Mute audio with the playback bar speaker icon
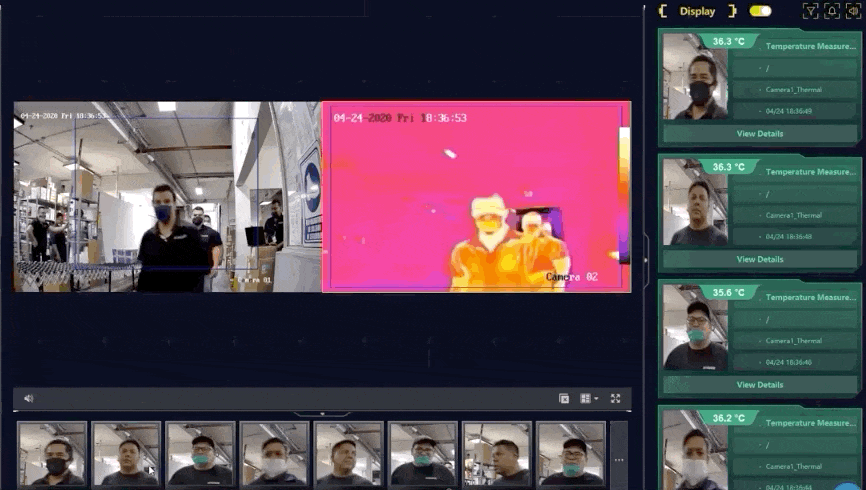Image resolution: width=866 pixels, height=490 pixels. [x=29, y=398]
